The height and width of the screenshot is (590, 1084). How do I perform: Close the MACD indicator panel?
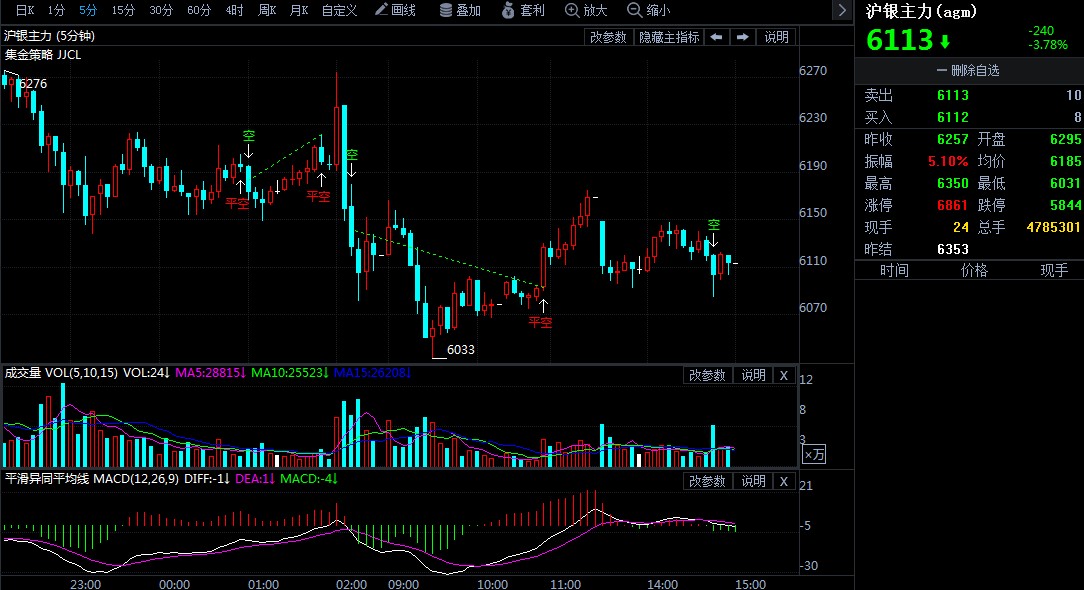click(782, 481)
